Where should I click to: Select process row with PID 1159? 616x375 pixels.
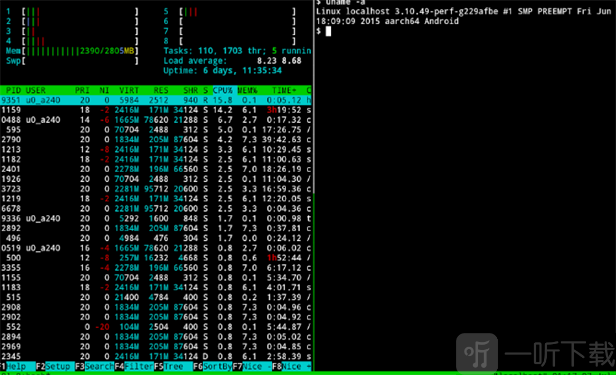(x=156, y=110)
